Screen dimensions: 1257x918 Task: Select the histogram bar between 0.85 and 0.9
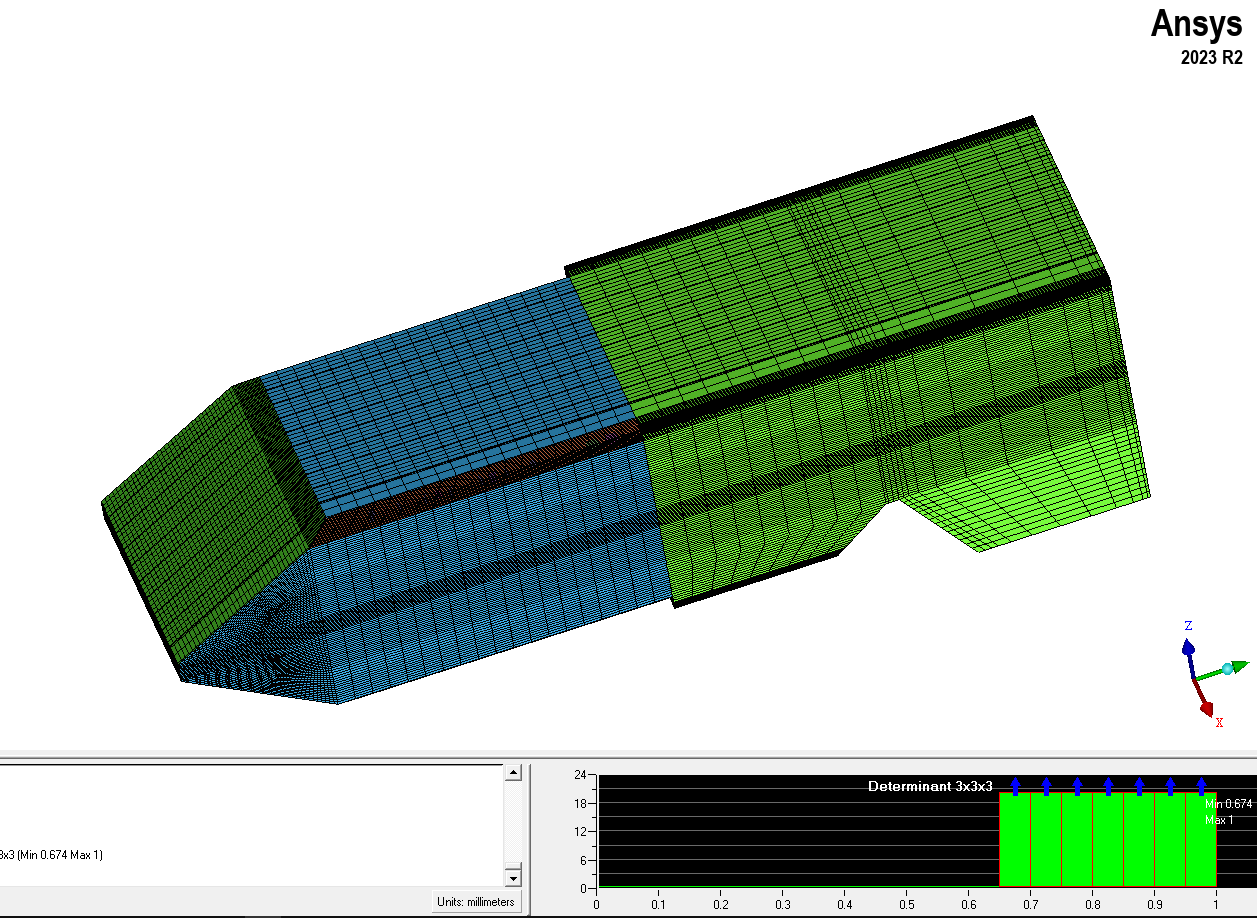[1139, 840]
